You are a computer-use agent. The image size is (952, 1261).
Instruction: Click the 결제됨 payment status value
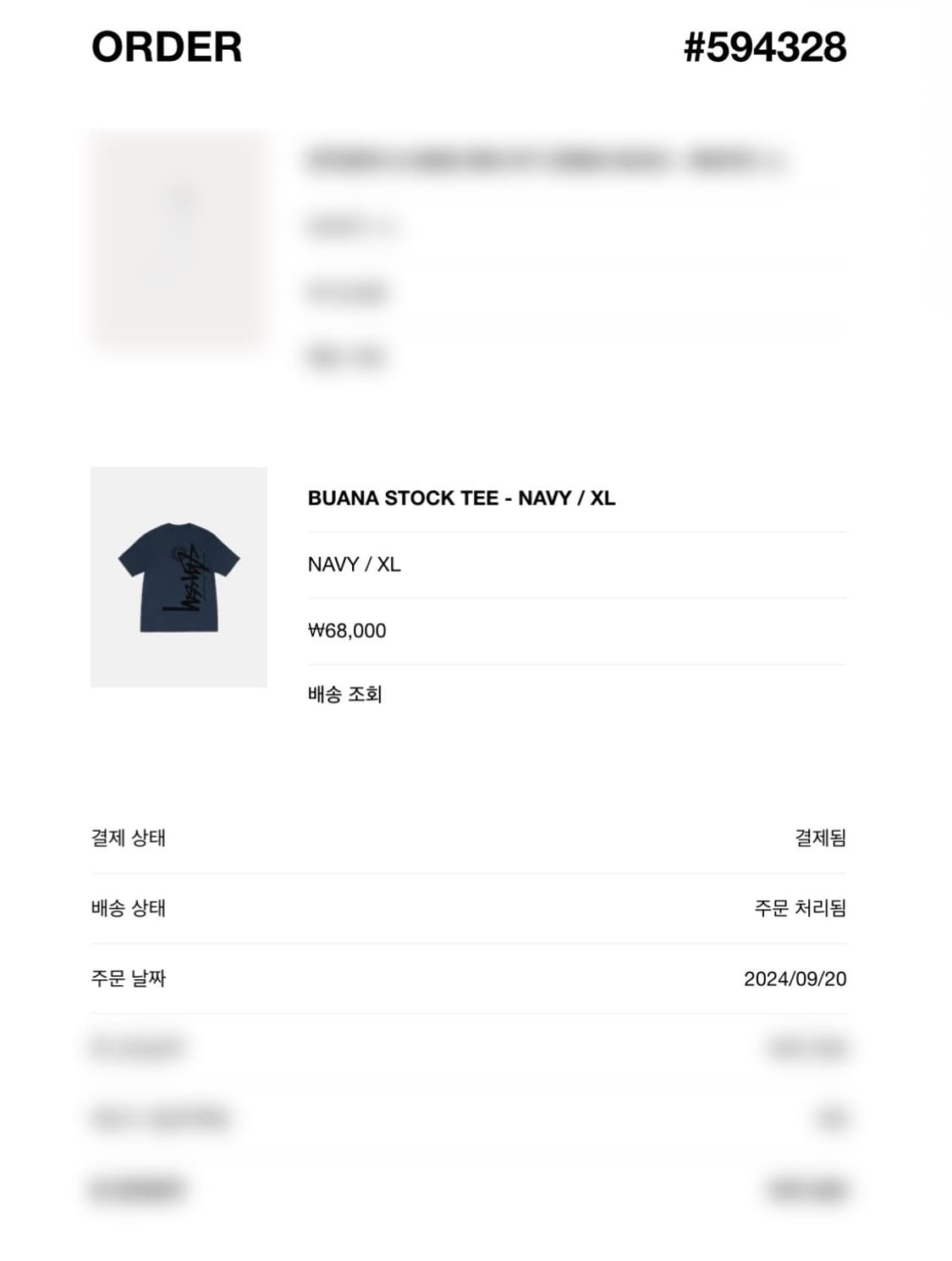click(x=820, y=838)
